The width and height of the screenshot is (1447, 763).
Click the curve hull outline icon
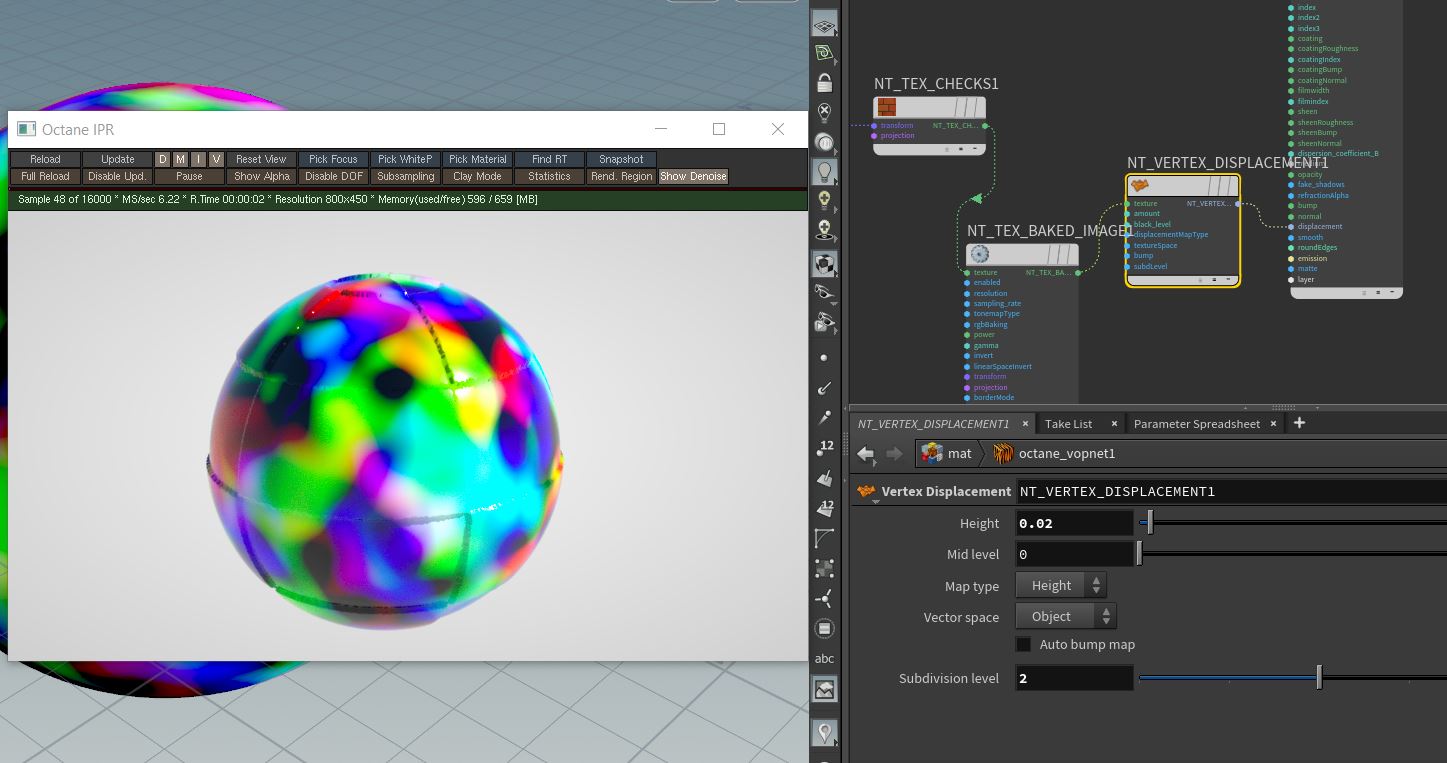(x=824, y=538)
